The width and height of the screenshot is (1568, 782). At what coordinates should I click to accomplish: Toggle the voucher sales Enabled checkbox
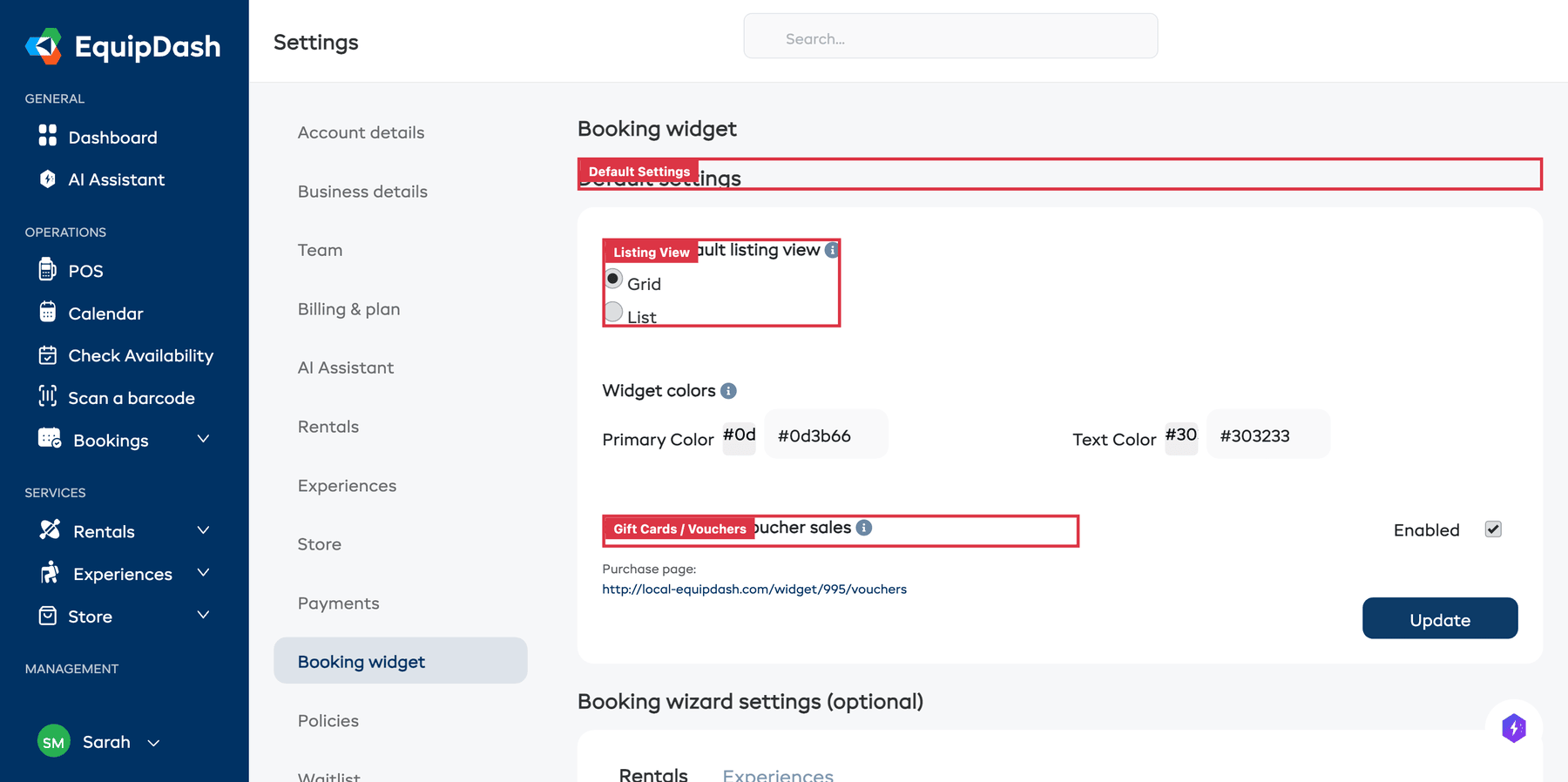tap(1493, 529)
